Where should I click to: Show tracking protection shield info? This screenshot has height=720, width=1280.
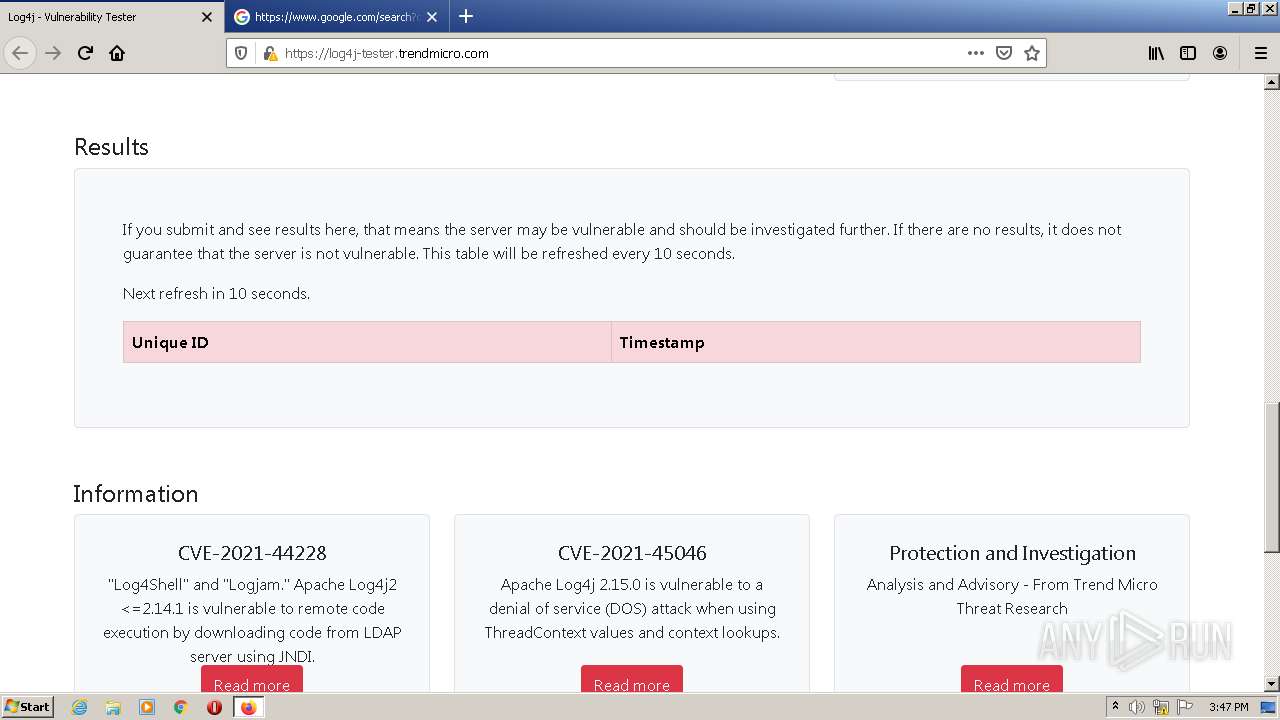click(x=241, y=53)
